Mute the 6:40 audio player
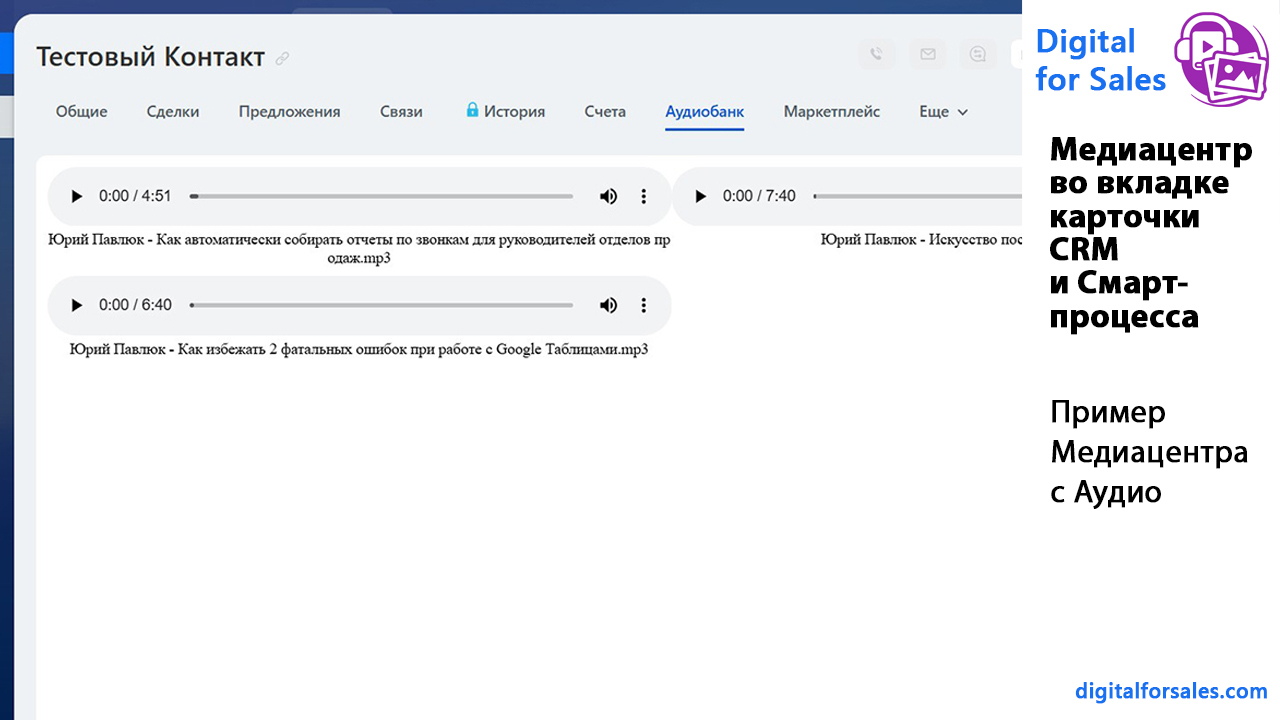The image size is (1280, 720). tap(608, 305)
